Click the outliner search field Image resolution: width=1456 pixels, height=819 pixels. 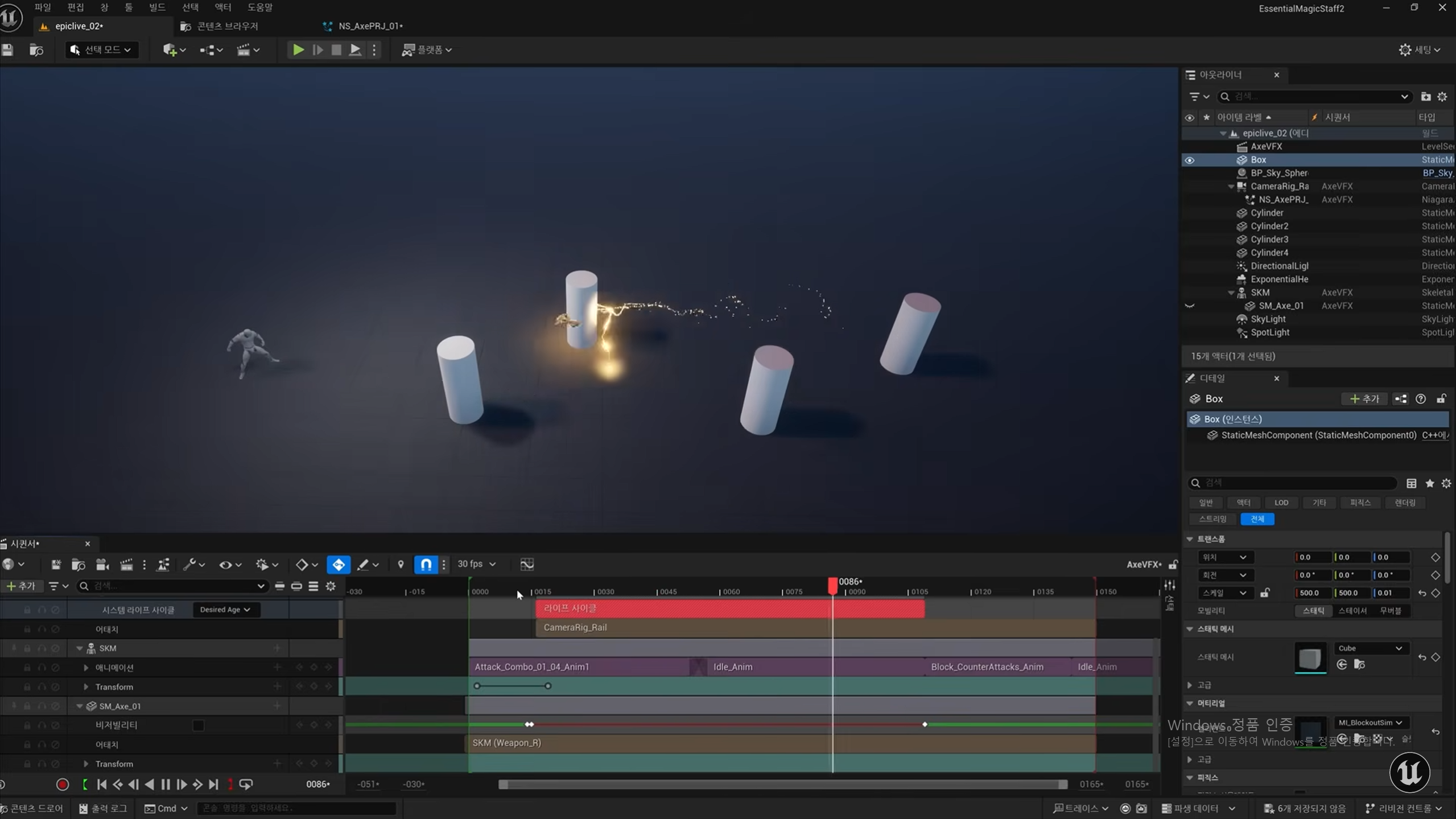click(1315, 97)
